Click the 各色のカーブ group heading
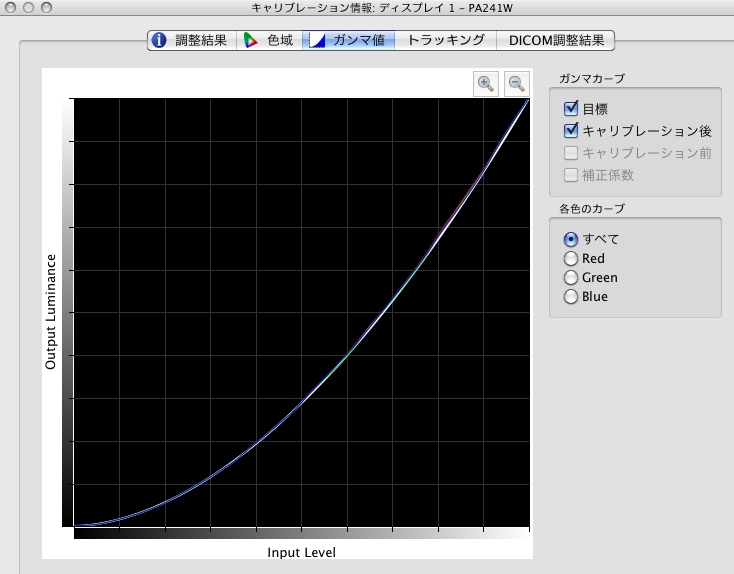This screenshot has height=574, width=734. click(x=592, y=209)
